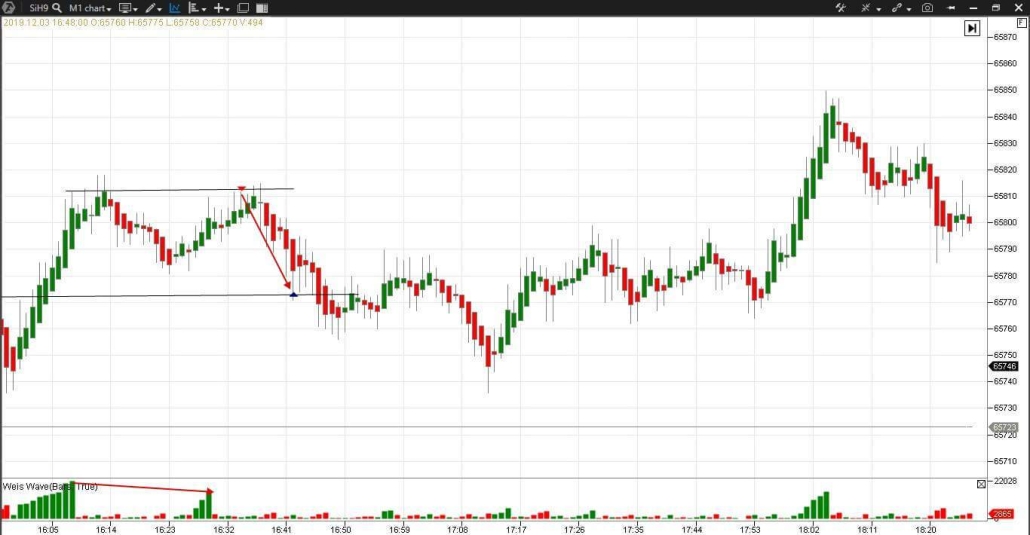
Task: Click the F button above price scale
Action: [x=1022, y=23]
